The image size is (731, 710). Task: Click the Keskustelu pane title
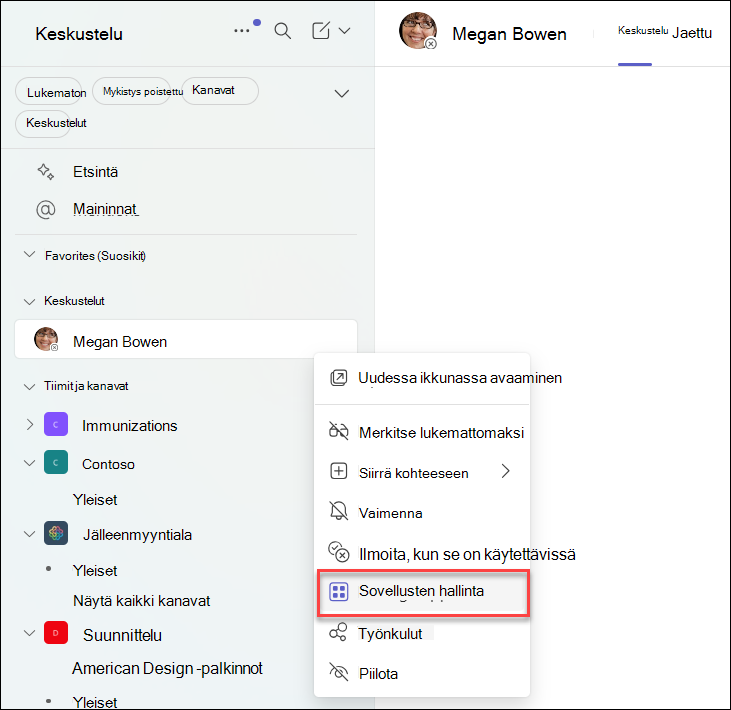click(79, 34)
